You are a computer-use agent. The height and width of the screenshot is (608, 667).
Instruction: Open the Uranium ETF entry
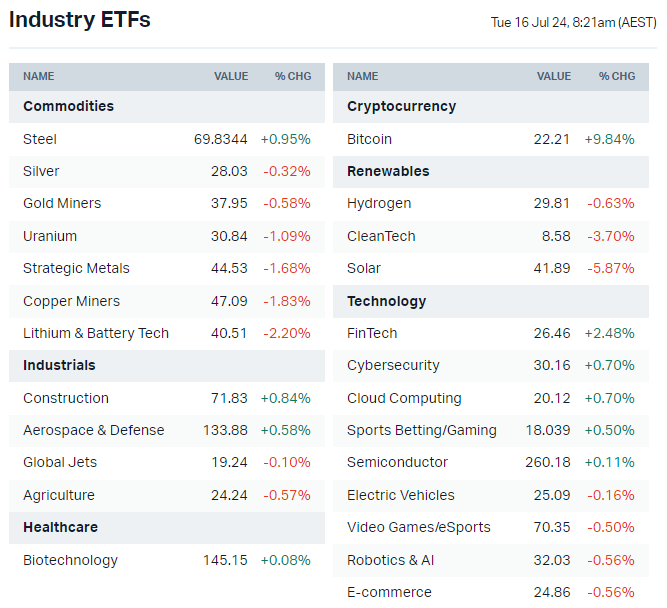coord(50,236)
